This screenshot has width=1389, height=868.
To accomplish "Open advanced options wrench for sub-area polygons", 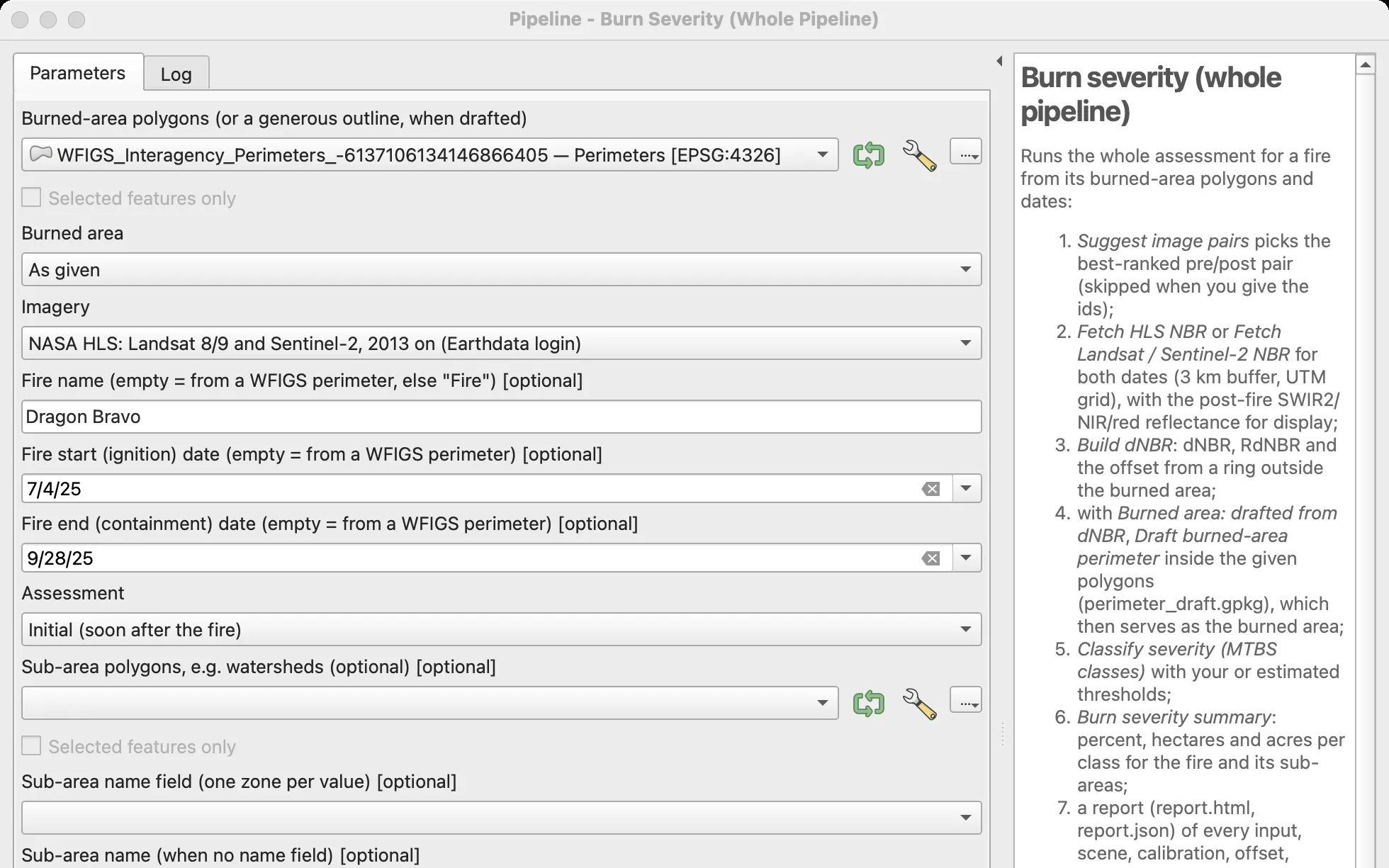I will pos(919,704).
